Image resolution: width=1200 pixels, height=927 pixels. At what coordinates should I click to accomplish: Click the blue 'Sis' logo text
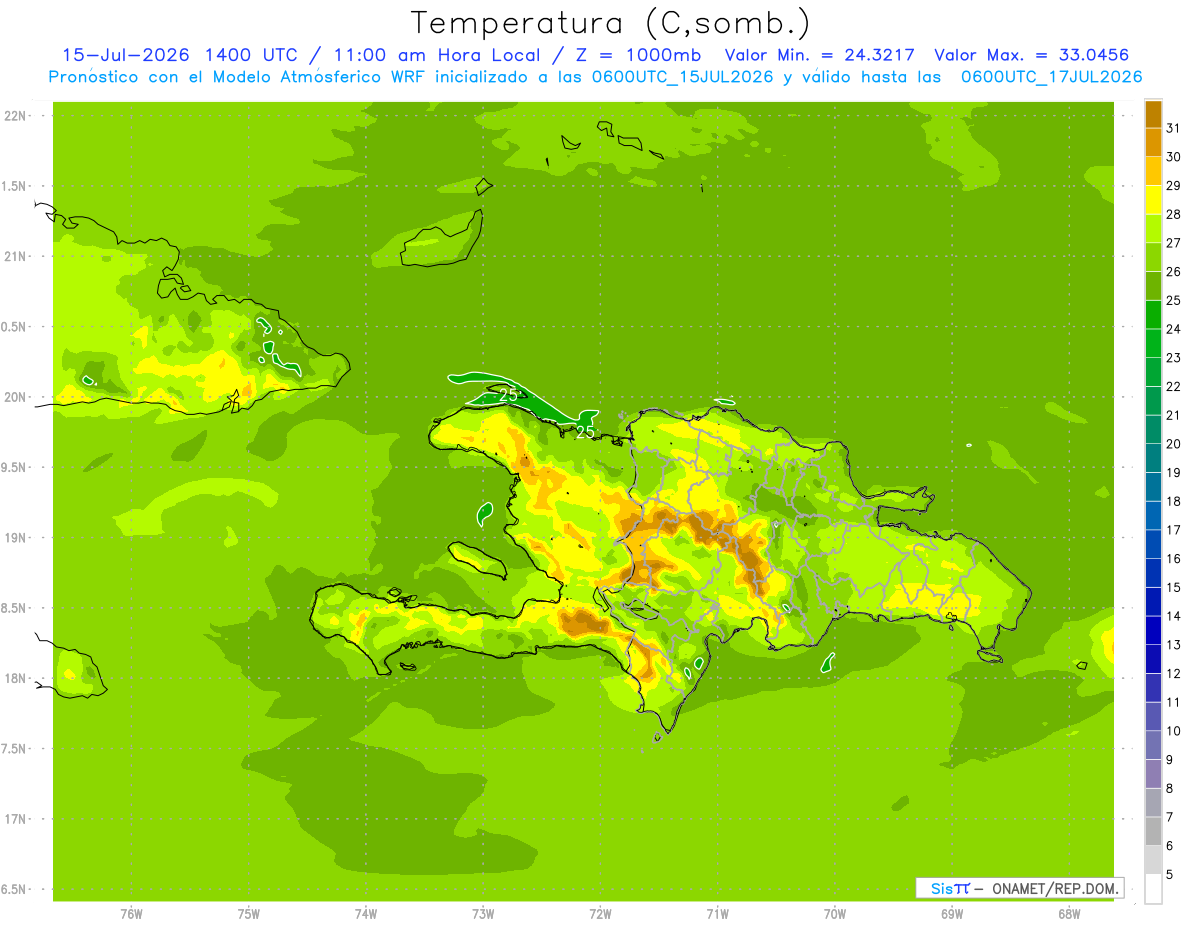[941, 888]
